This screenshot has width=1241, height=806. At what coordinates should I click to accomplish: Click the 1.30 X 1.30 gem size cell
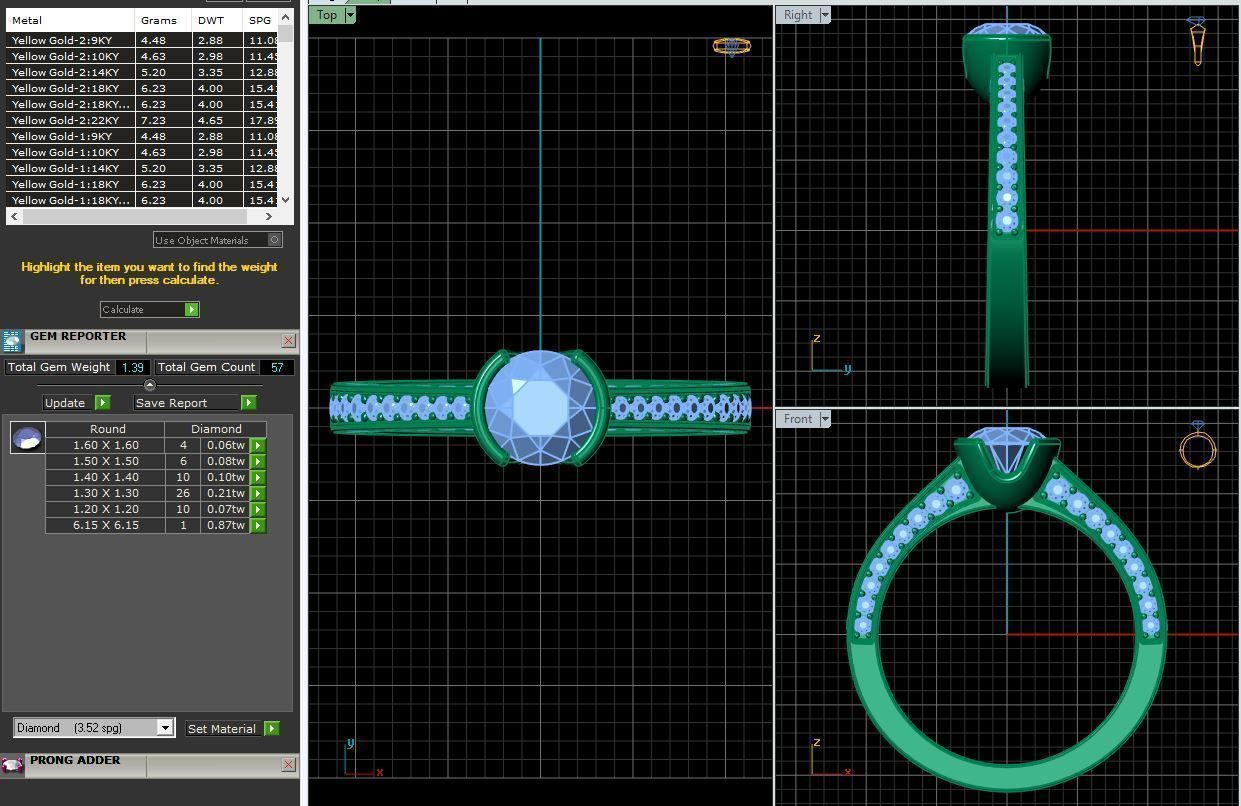pos(106,493)
